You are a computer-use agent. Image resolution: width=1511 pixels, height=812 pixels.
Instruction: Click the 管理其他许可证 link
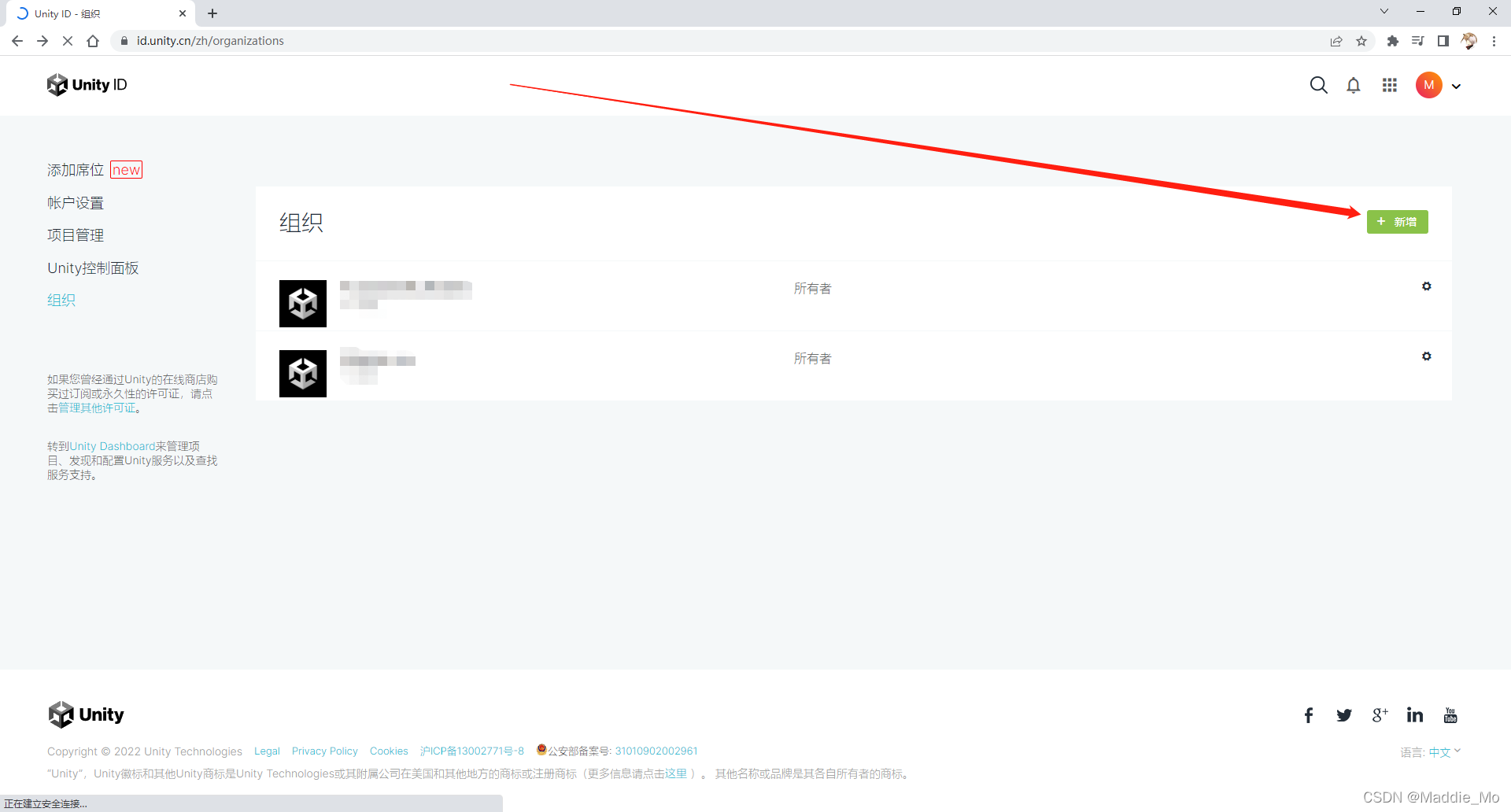(97, 408)
